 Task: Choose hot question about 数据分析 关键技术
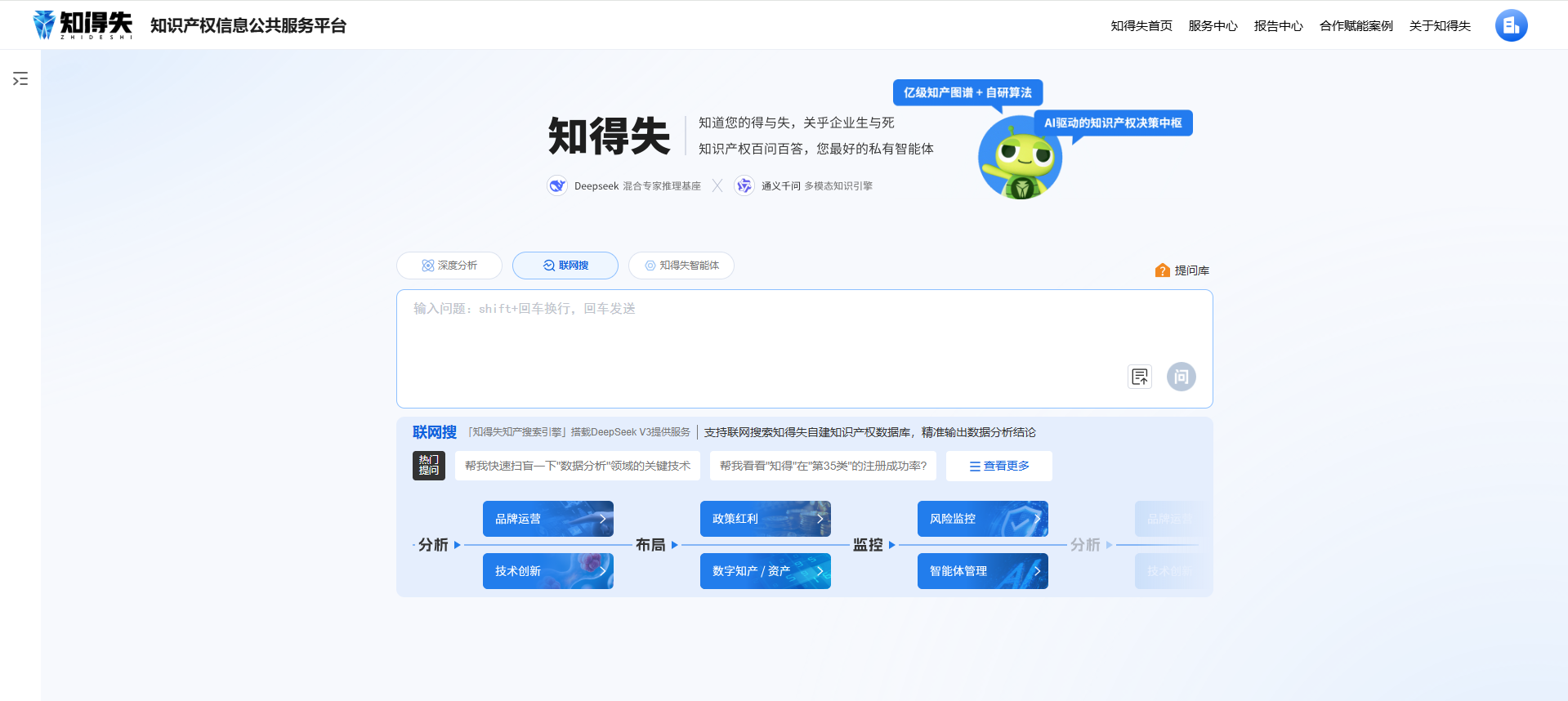(x=578, y=466)
